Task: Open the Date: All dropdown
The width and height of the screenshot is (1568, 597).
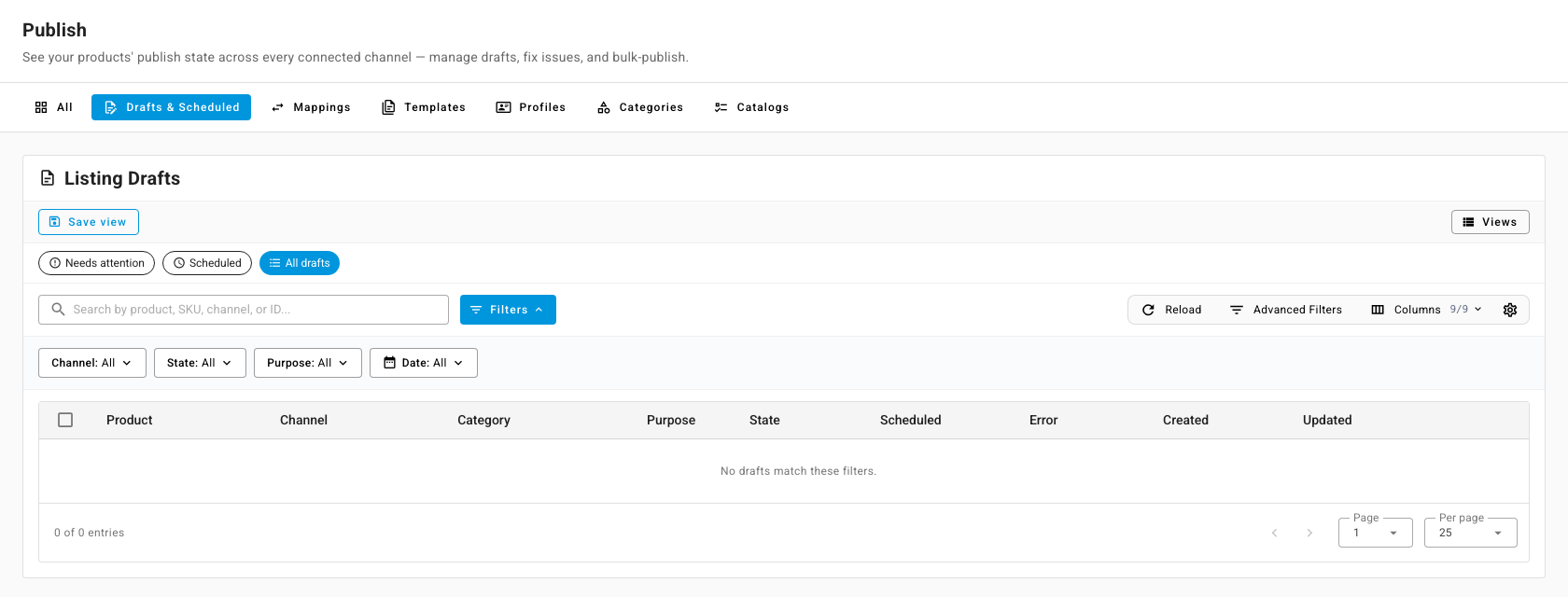Action: tap(424, 363)
